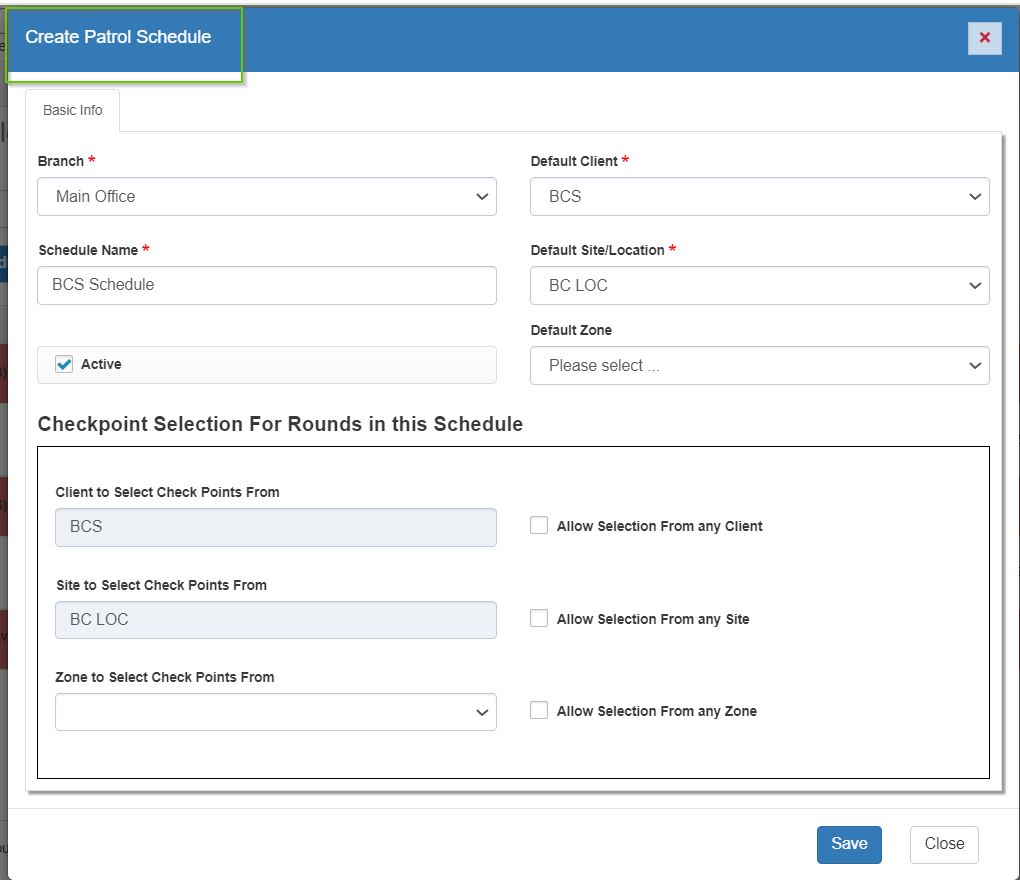
Task: Click the Site to Select Check Points field
Action: coord(275,620)
